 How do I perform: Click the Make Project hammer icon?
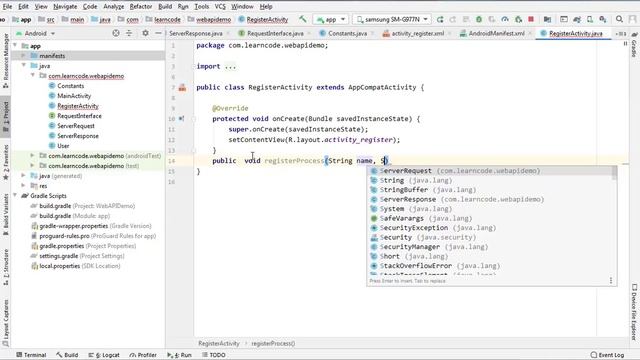tap(302, 19)
